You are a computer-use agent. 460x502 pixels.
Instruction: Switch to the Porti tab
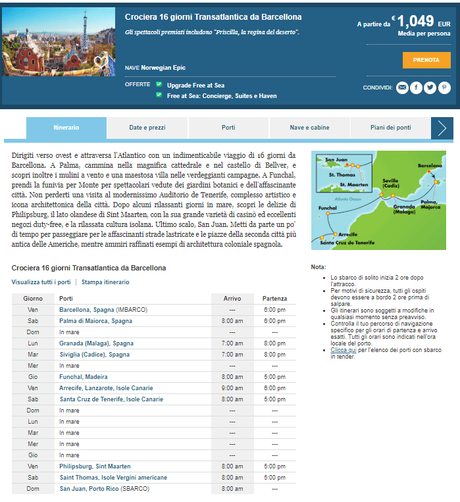click(228, 128)
